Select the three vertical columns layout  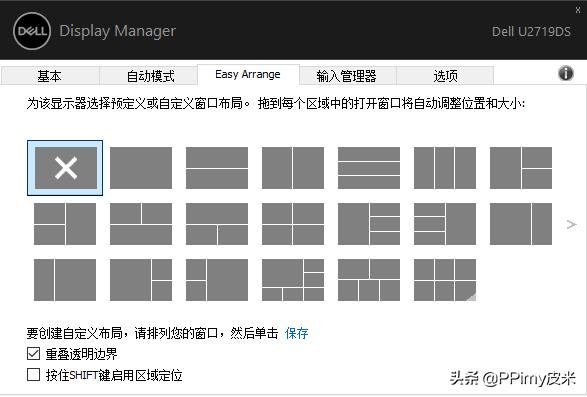445,168
